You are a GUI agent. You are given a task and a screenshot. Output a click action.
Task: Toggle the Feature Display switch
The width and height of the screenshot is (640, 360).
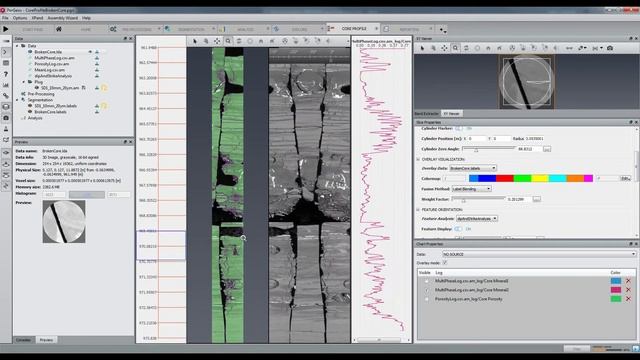pyautogui.click(x=459, y=229)
